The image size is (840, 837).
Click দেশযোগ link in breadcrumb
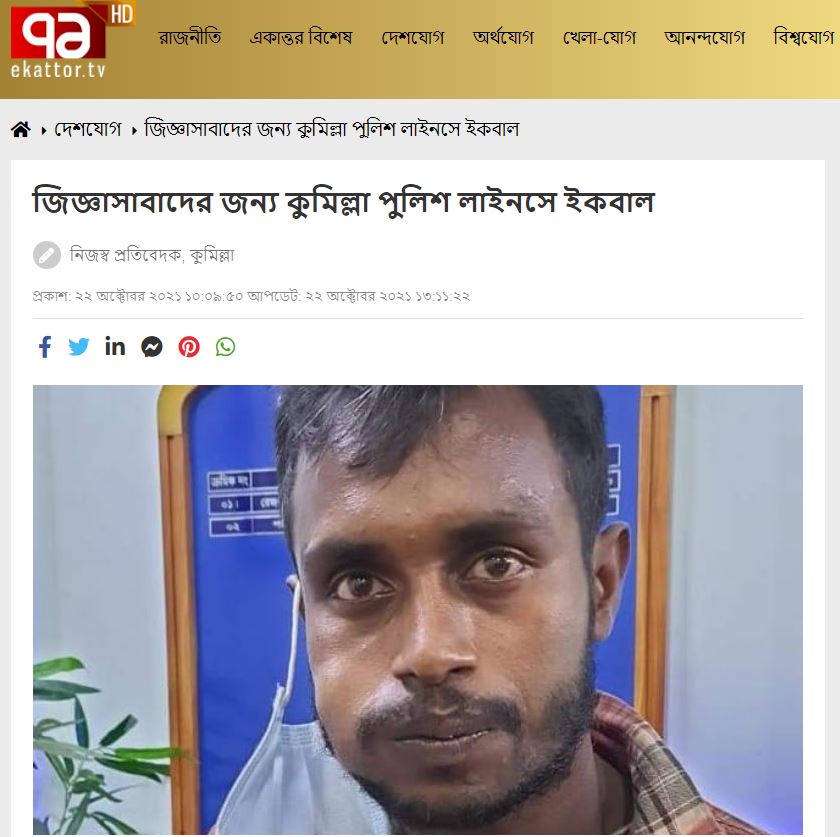pyautogui.click(x=88, y=129)
